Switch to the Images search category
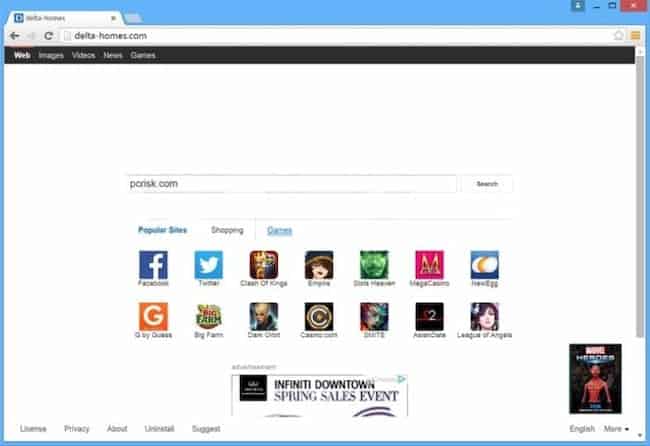This screenshot has height=446, width=650. pos(51,55)
